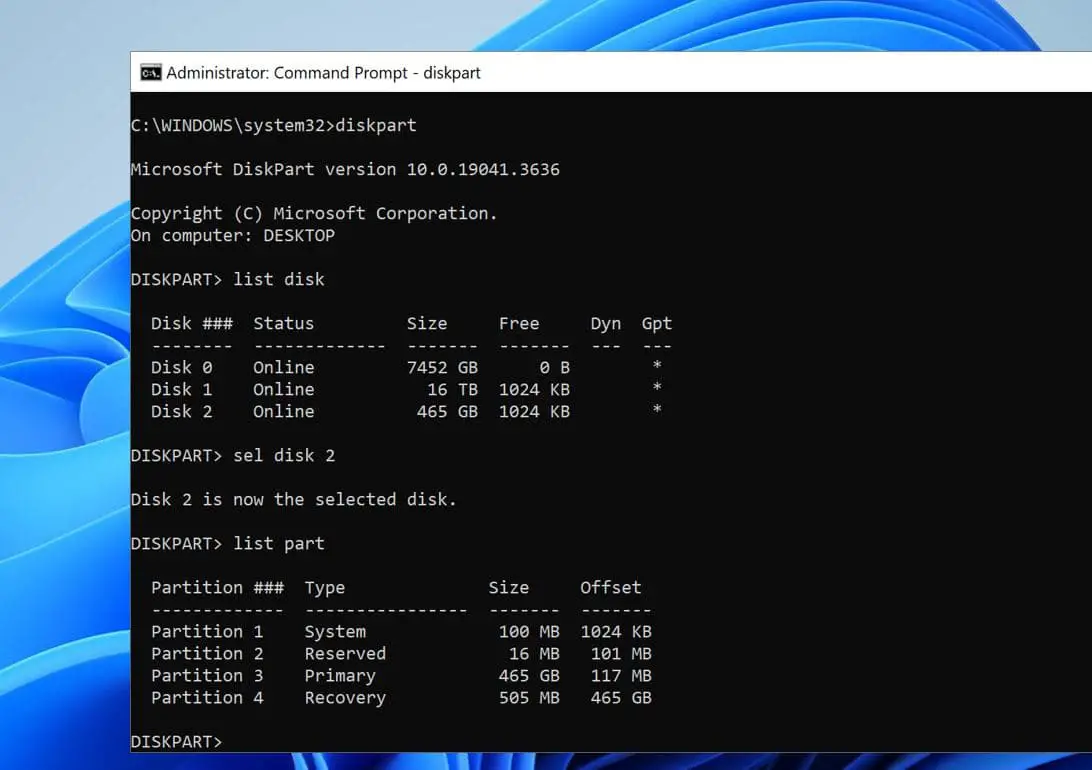Click the '465 GB' size of Disk 2

(x=447, y=411)
